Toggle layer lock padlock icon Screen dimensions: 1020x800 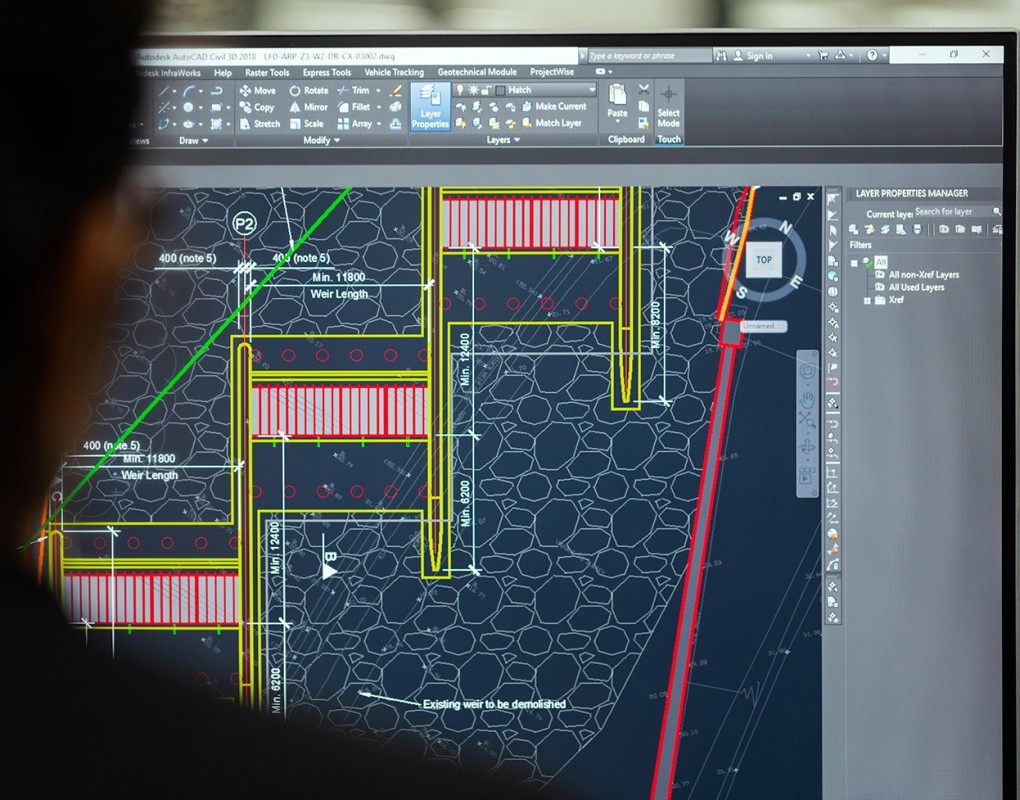(487, 90)
